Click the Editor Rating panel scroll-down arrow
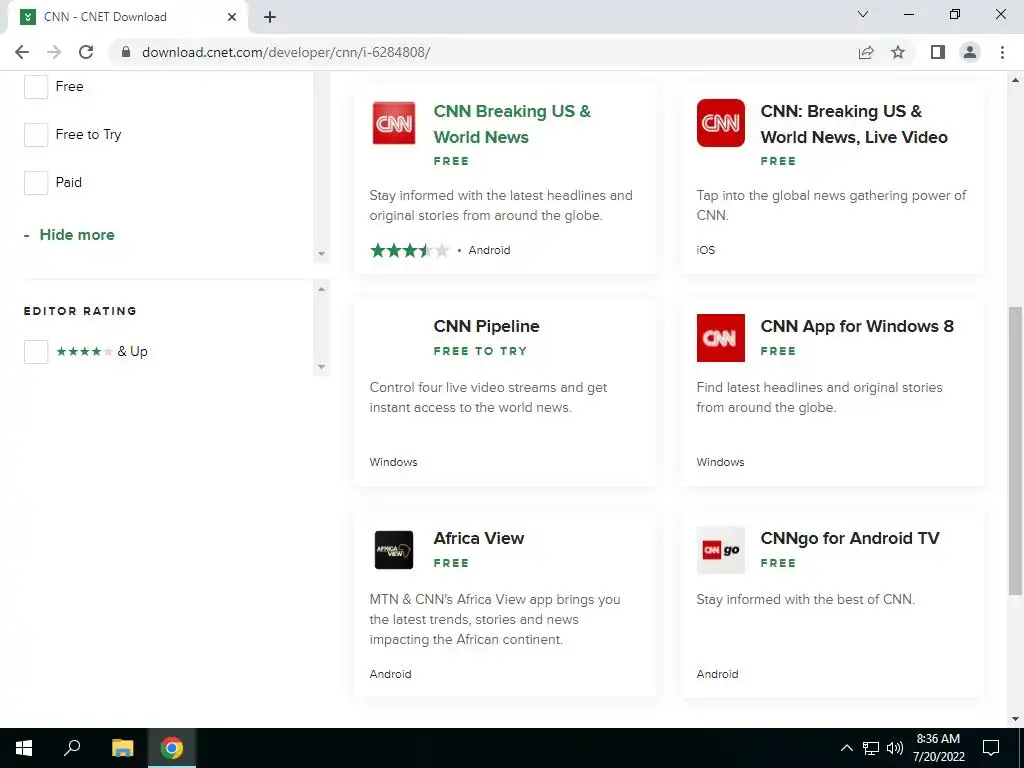 (x=321, y=367)
